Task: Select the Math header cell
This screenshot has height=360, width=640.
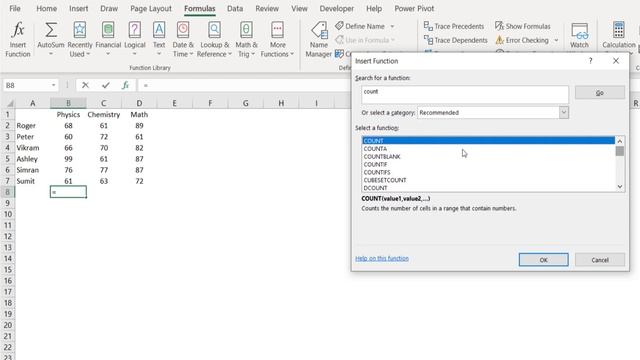Action: 139,115
